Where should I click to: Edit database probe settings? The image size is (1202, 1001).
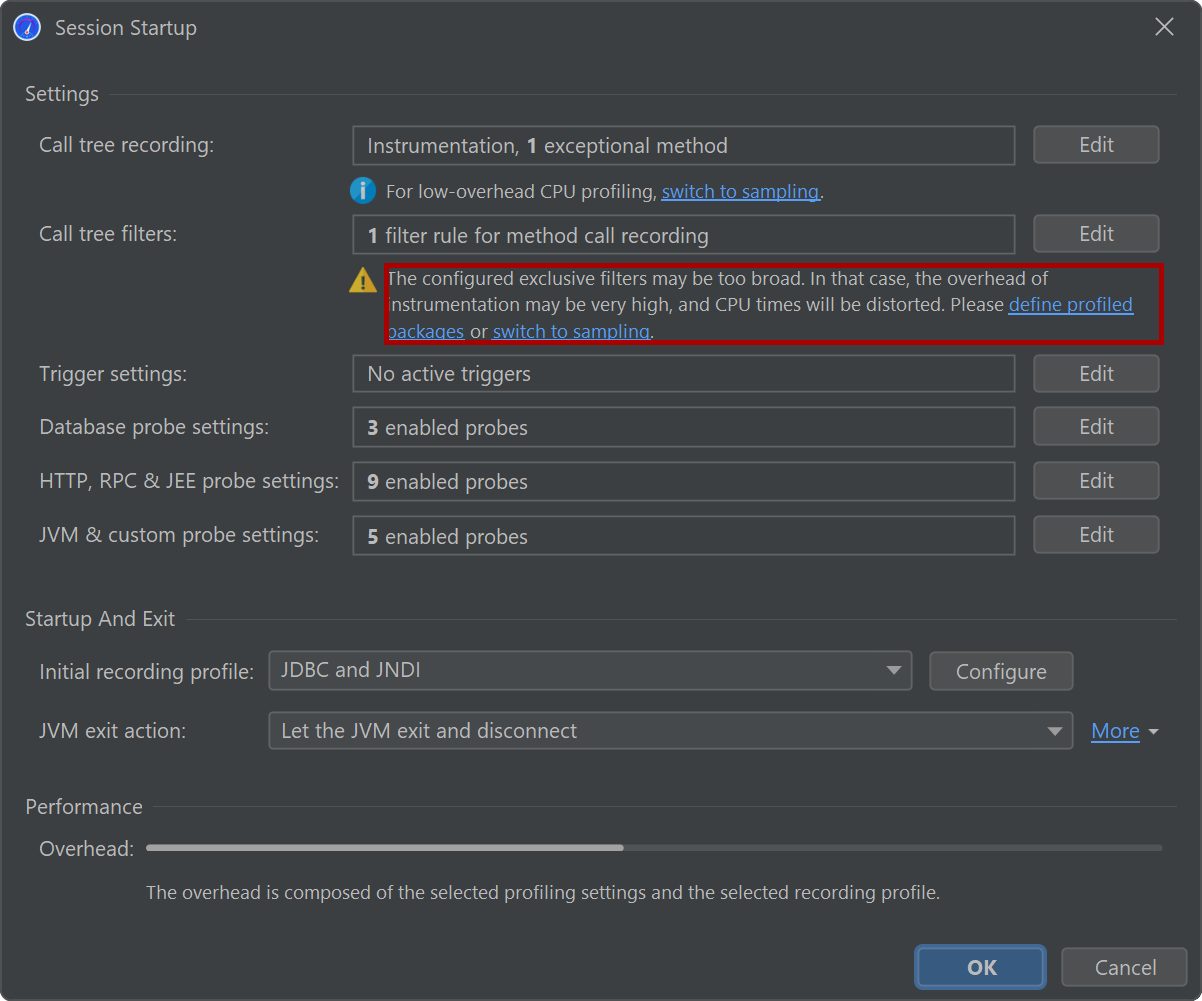click(x=1095, y=427)
